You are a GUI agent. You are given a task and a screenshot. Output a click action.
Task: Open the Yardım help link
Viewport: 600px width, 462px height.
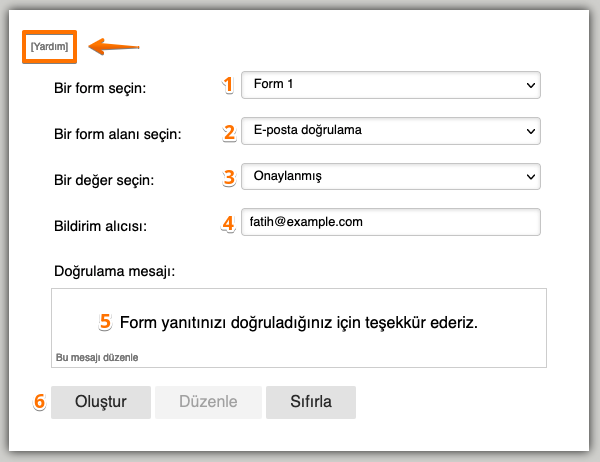[x=50, y=47]
